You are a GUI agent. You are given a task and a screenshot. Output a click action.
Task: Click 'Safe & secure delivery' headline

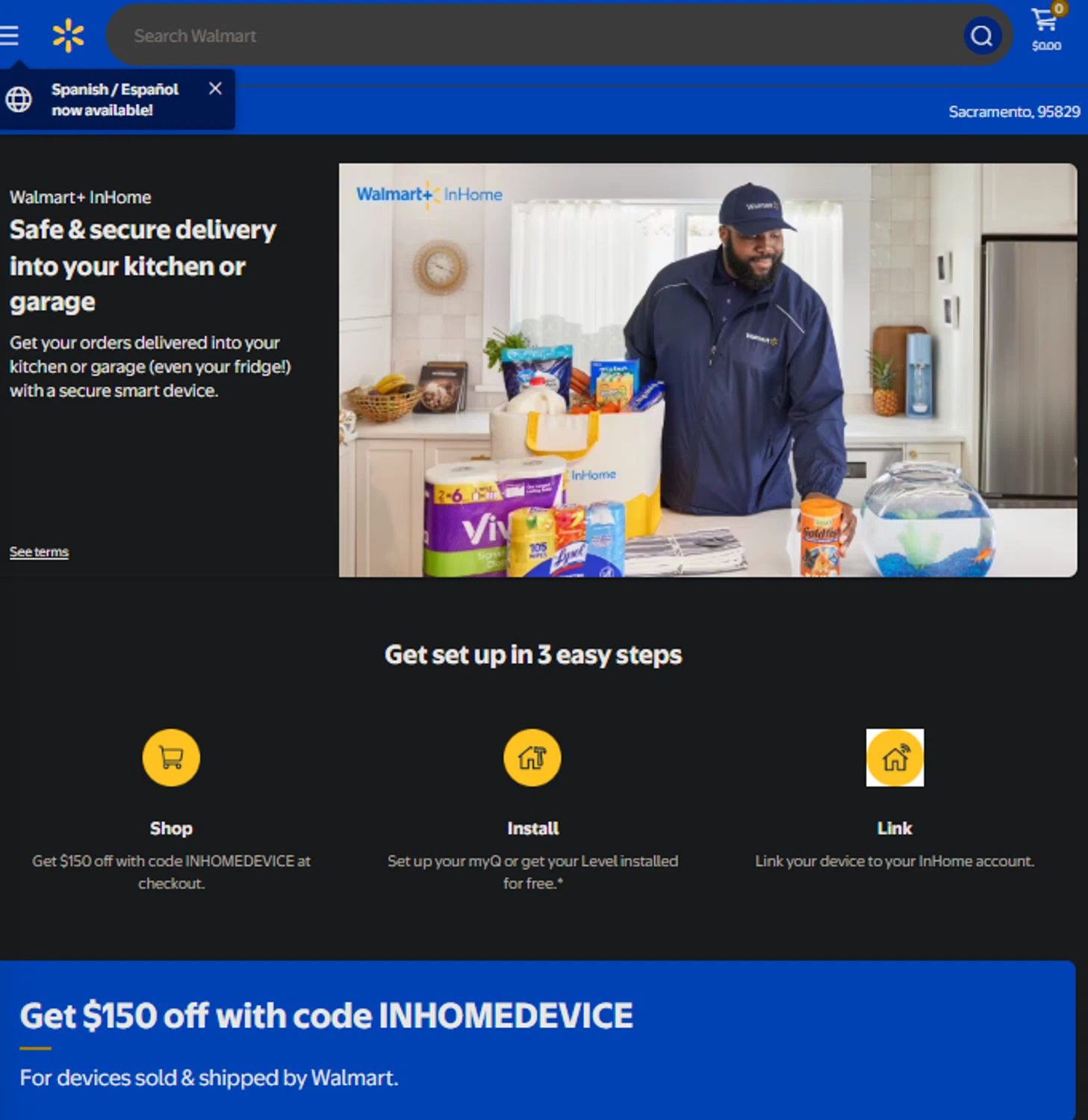(143, 265)
